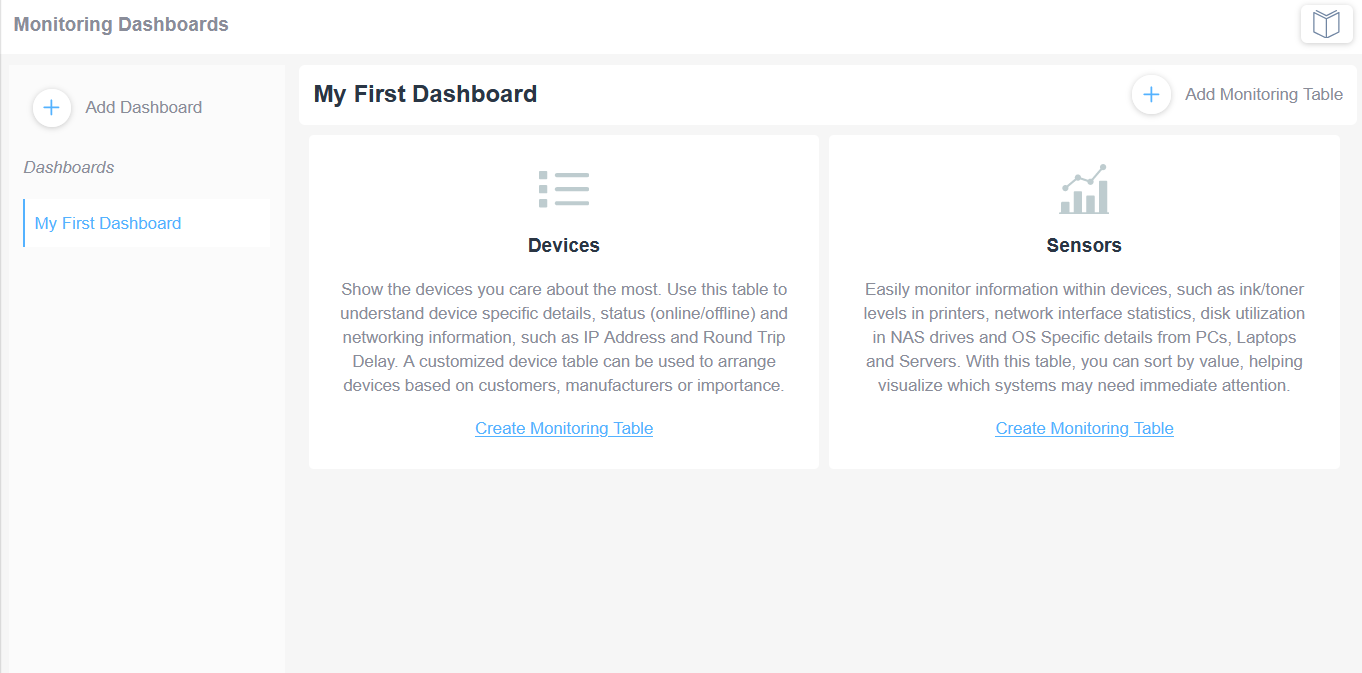Click the Devices list icon
Screen dimensions: 1362x673
563,188
